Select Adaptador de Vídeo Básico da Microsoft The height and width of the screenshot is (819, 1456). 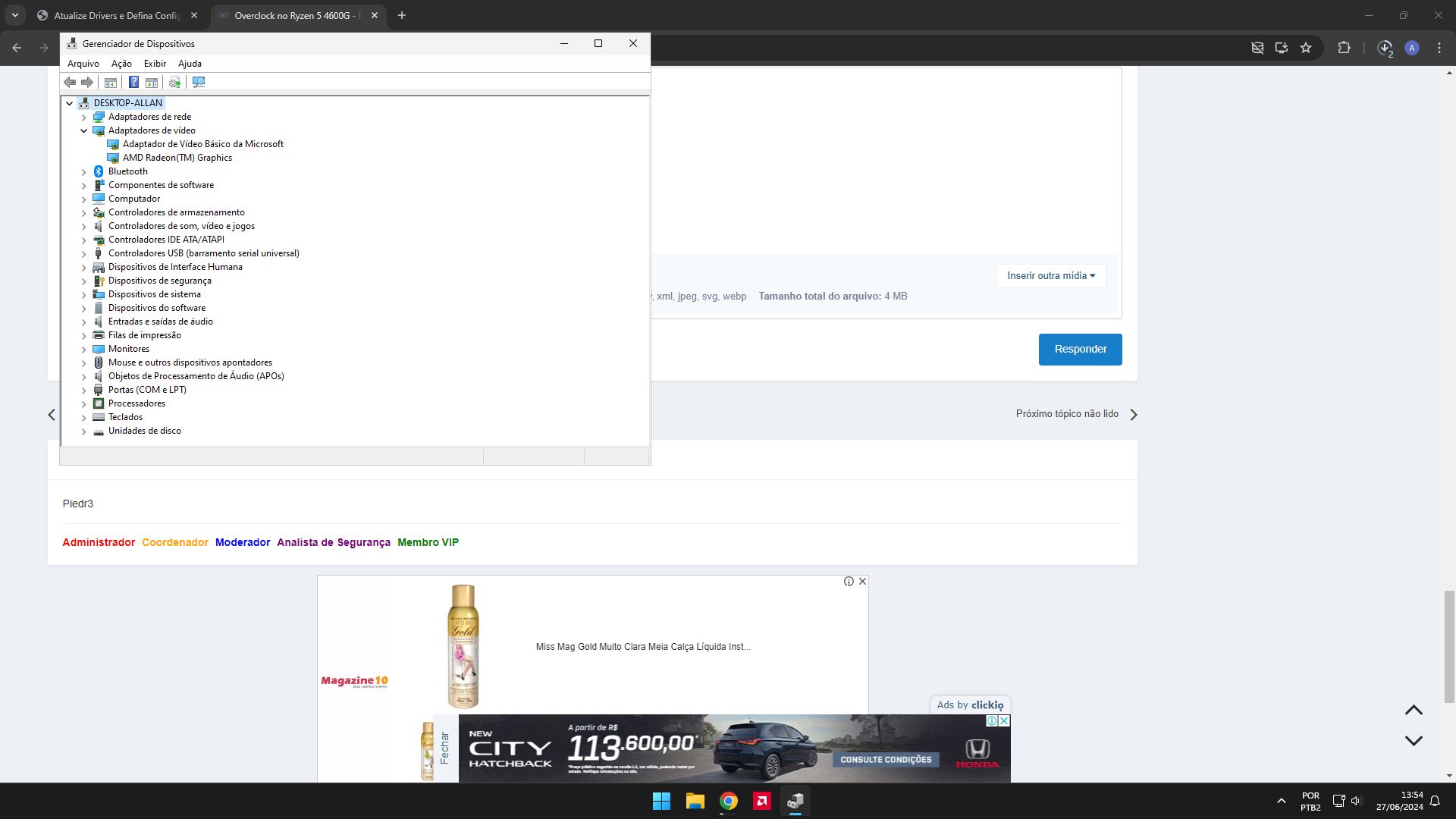coord(203,144)
